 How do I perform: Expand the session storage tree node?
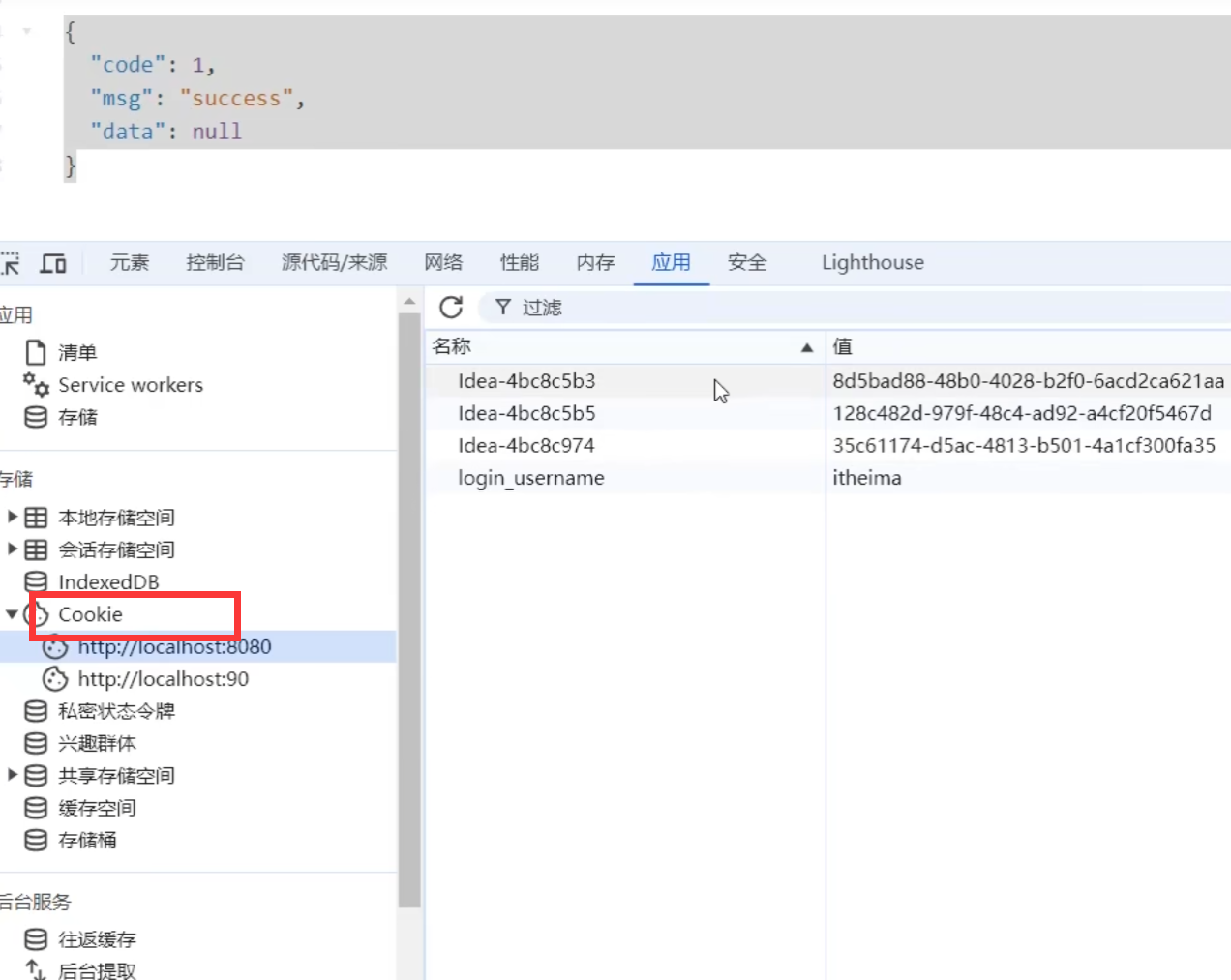[13, 549]
